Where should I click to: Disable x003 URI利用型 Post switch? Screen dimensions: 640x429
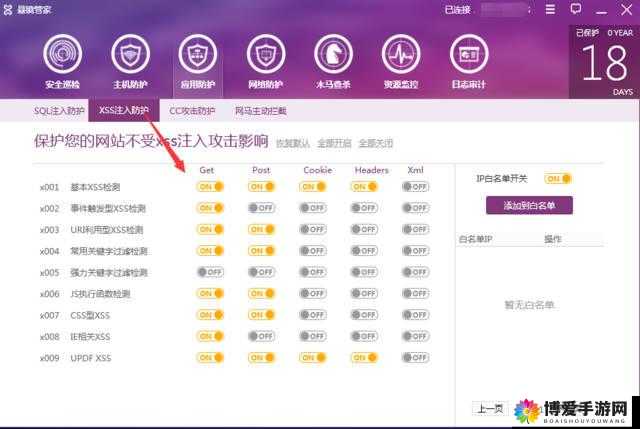coord(262,229)
